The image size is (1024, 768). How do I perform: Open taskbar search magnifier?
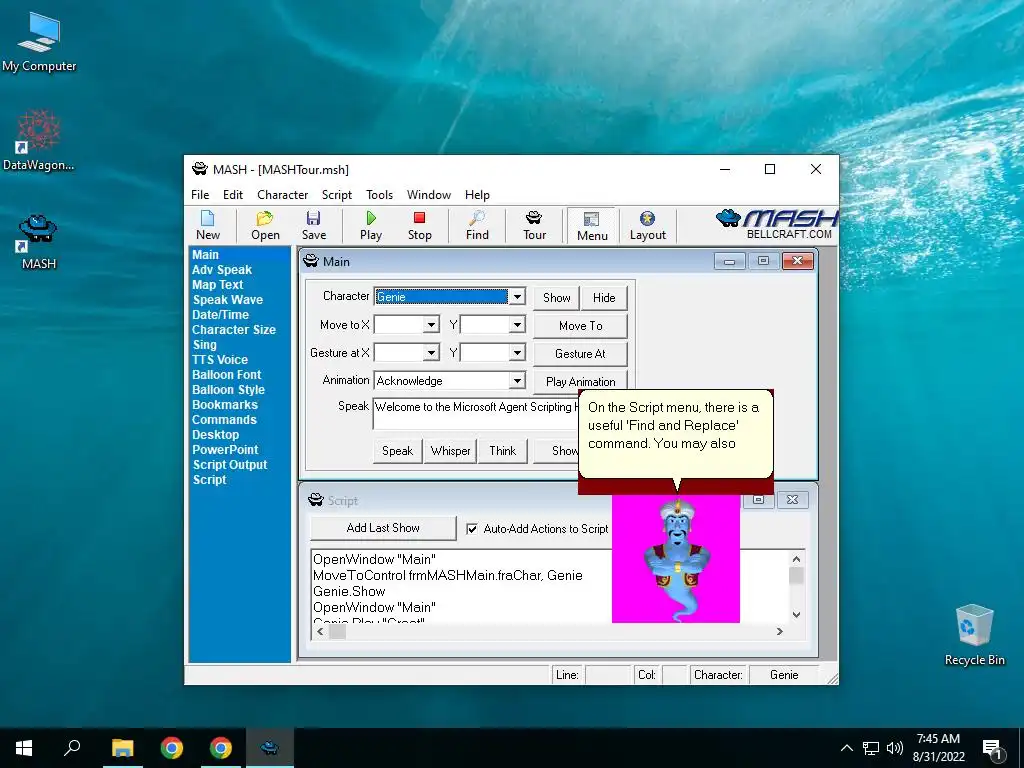pos(72,748)
